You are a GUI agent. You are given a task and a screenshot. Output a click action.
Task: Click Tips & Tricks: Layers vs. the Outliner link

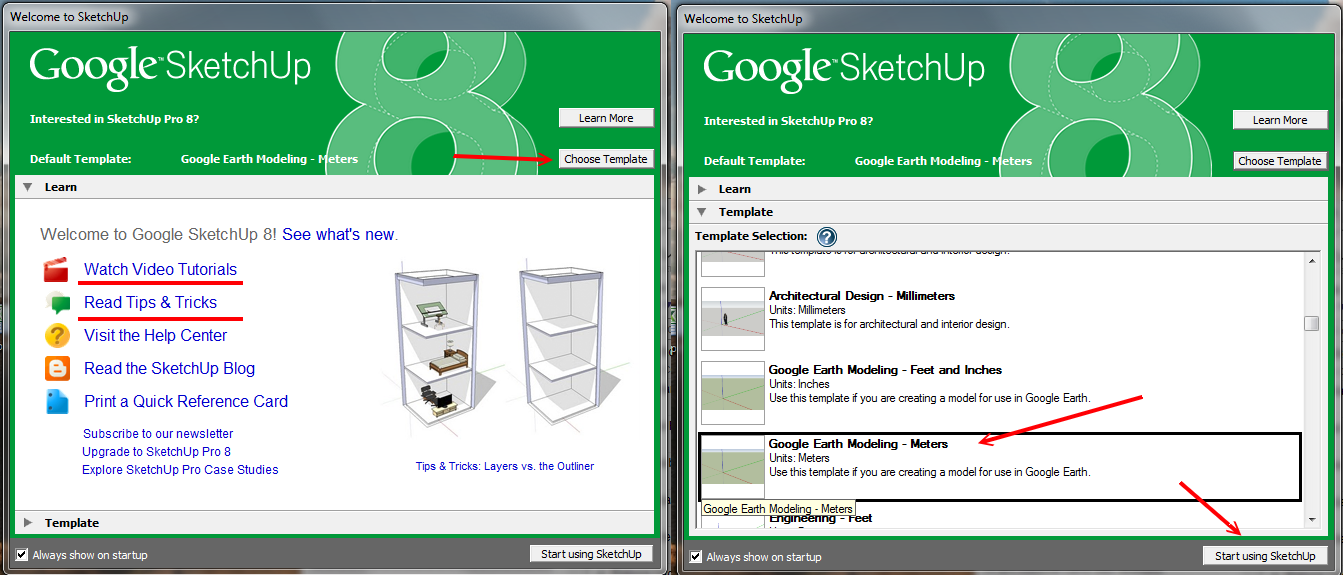505,466
